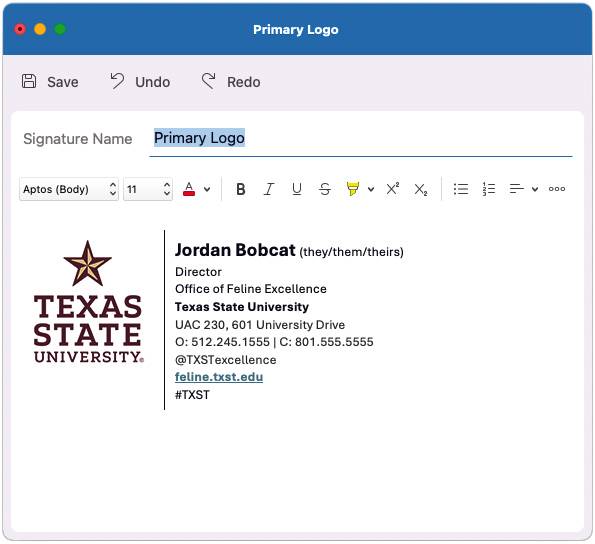595x544 pixels.
Task: Toggle superscript formatting
Action: coord(392,189)
